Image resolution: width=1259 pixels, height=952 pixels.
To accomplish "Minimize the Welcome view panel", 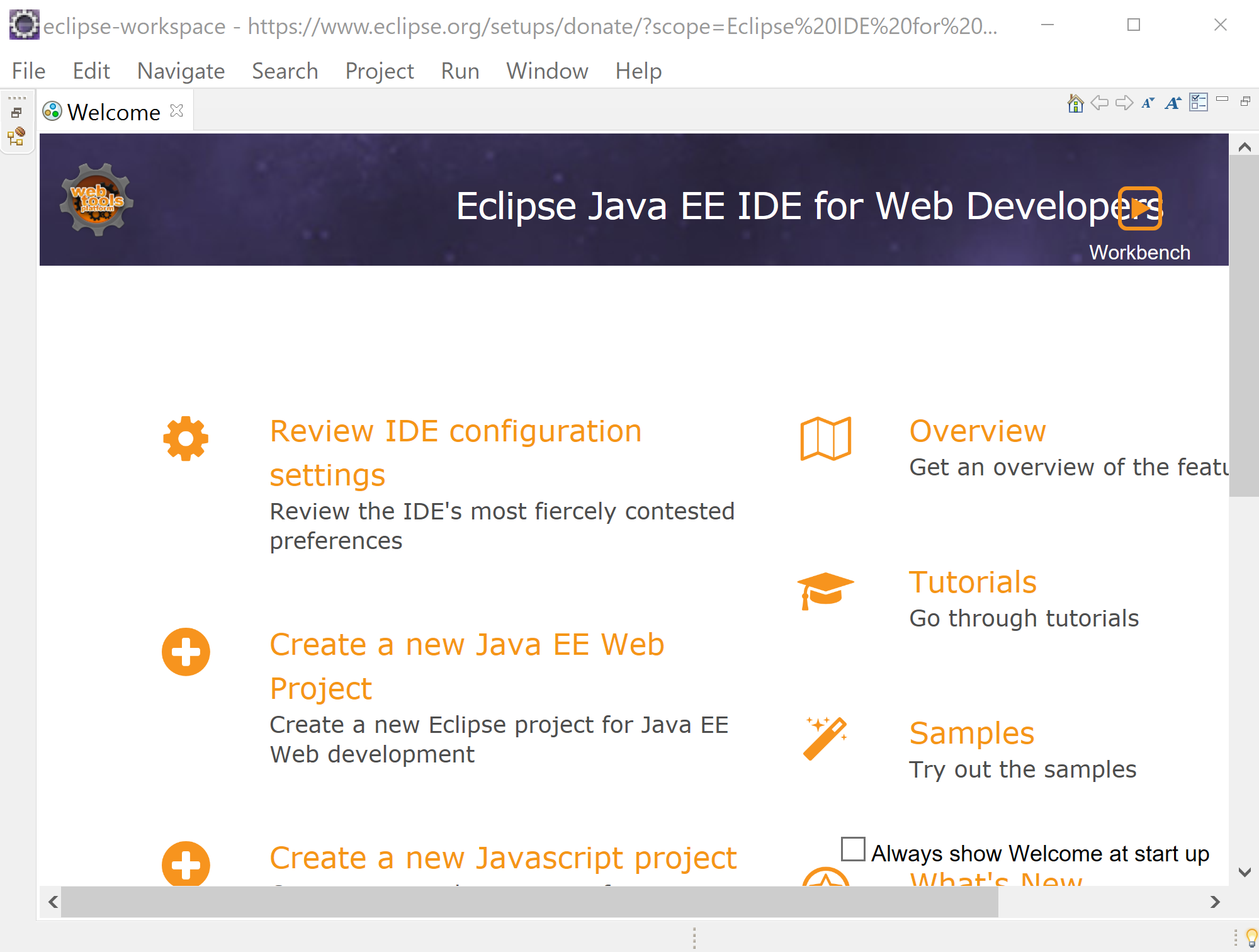I will click(1222, 99).
